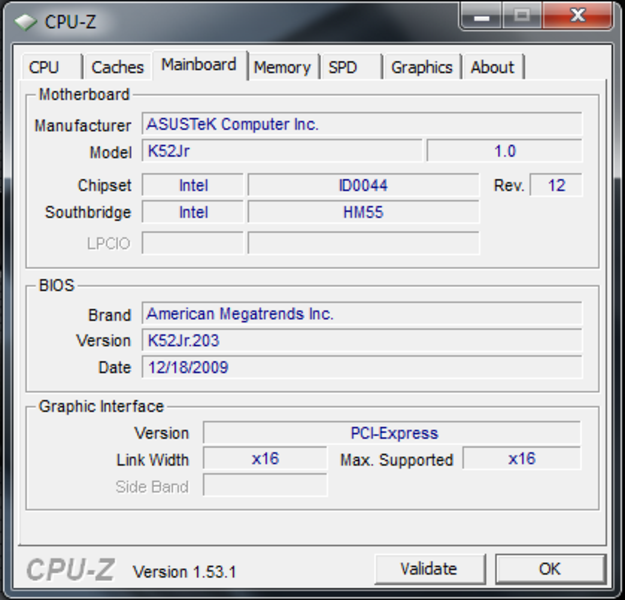Select the chipset ID0044 field
625x600 pixels.
pos(362,186)
